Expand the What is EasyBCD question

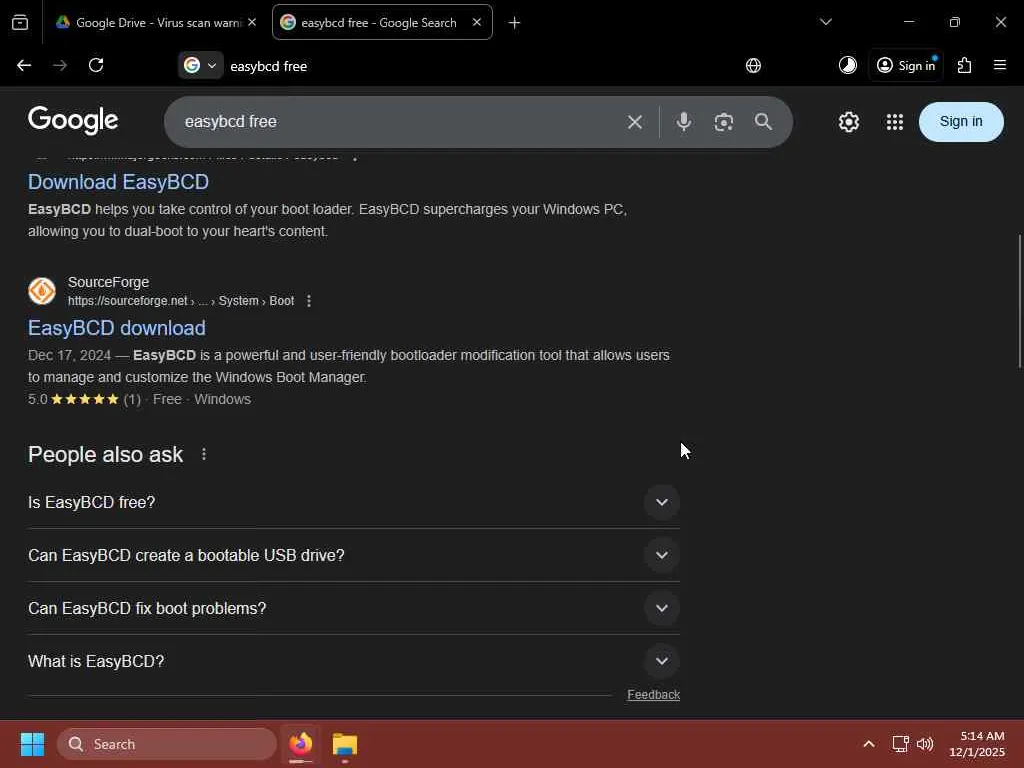pos(353,661)
